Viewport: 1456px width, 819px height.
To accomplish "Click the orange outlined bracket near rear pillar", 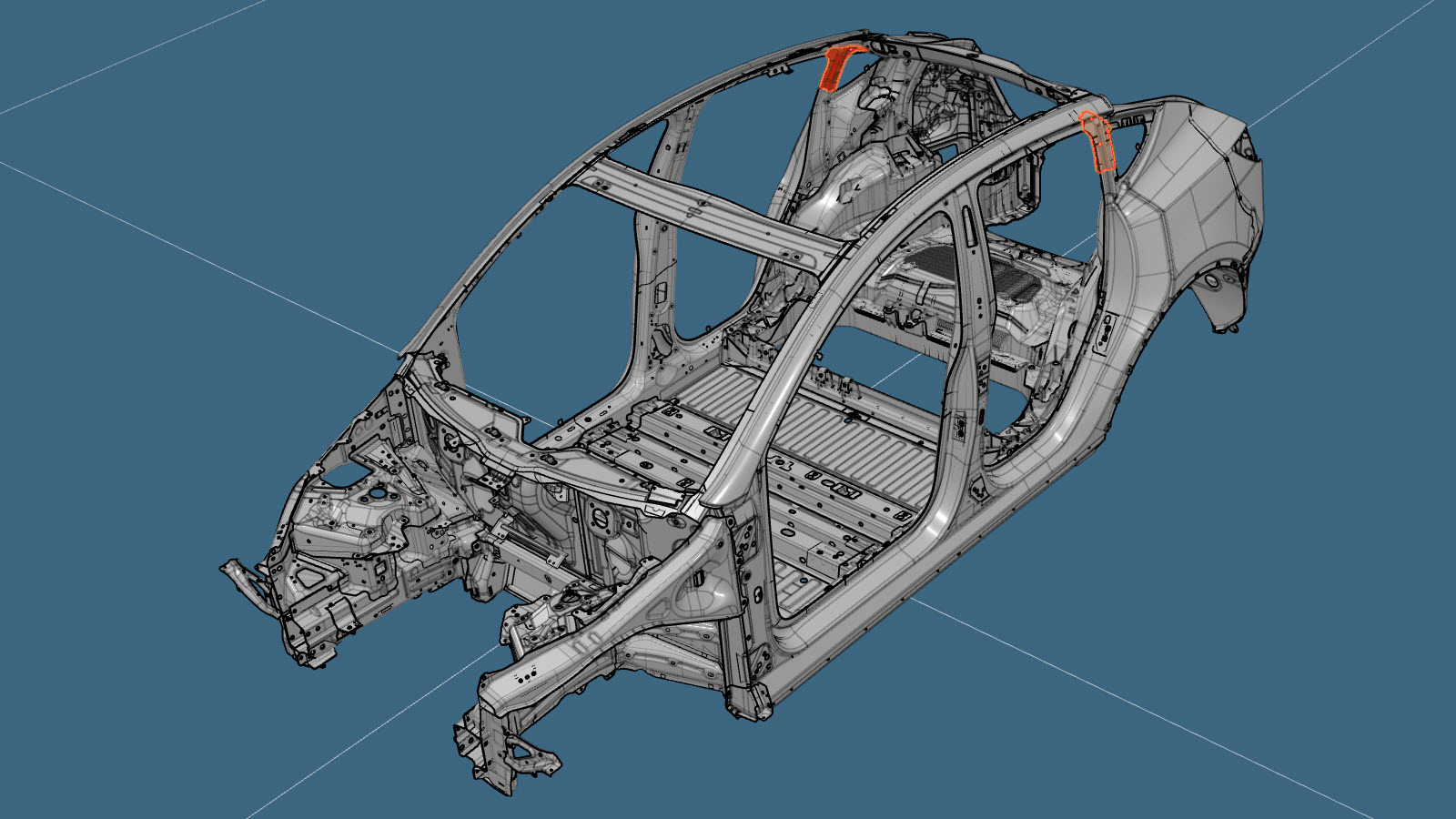I will tap(1098, 143).
